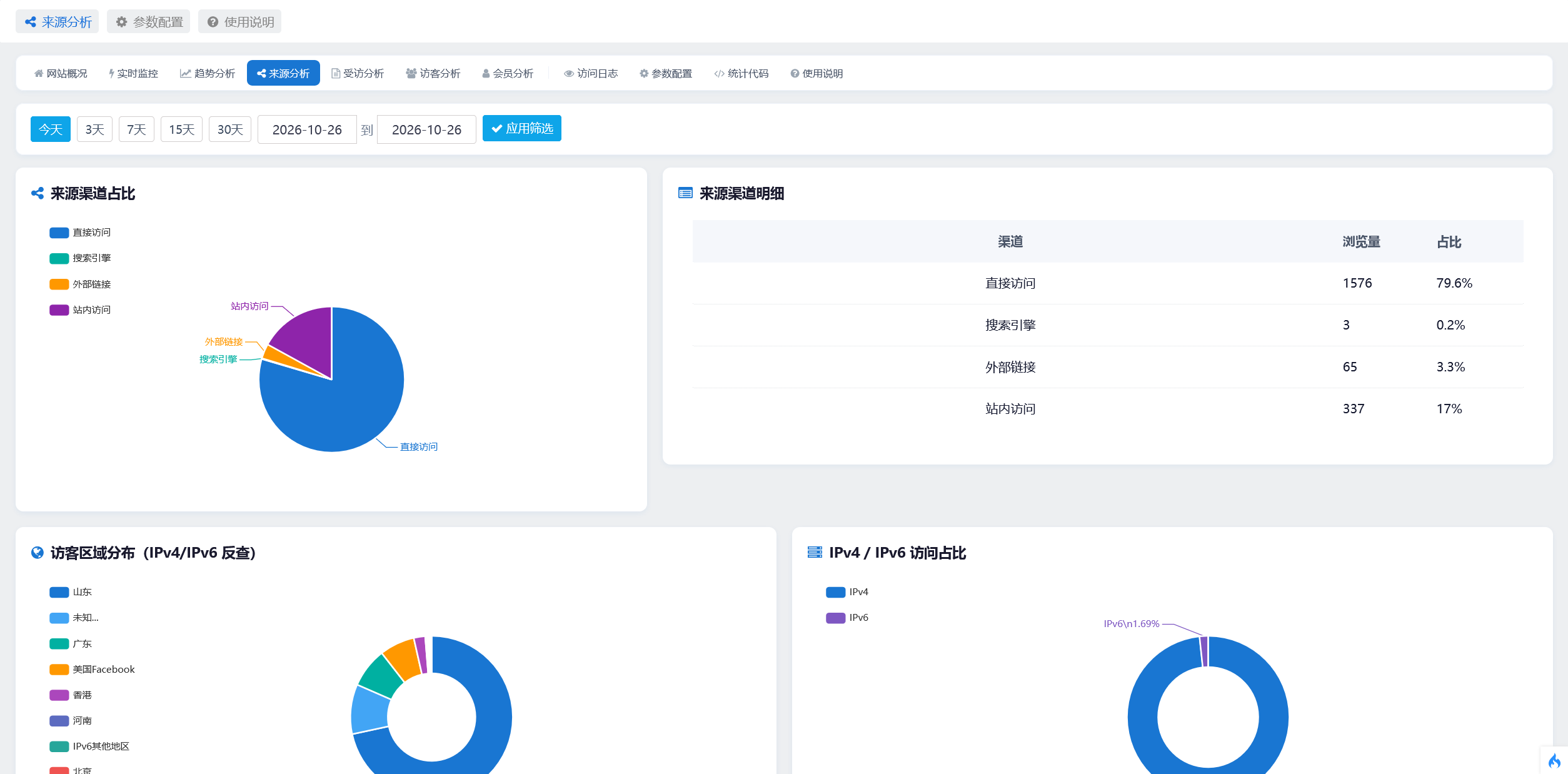Open 会员分析 navigation item
The image size is (1568, 774).
point(508,73)
